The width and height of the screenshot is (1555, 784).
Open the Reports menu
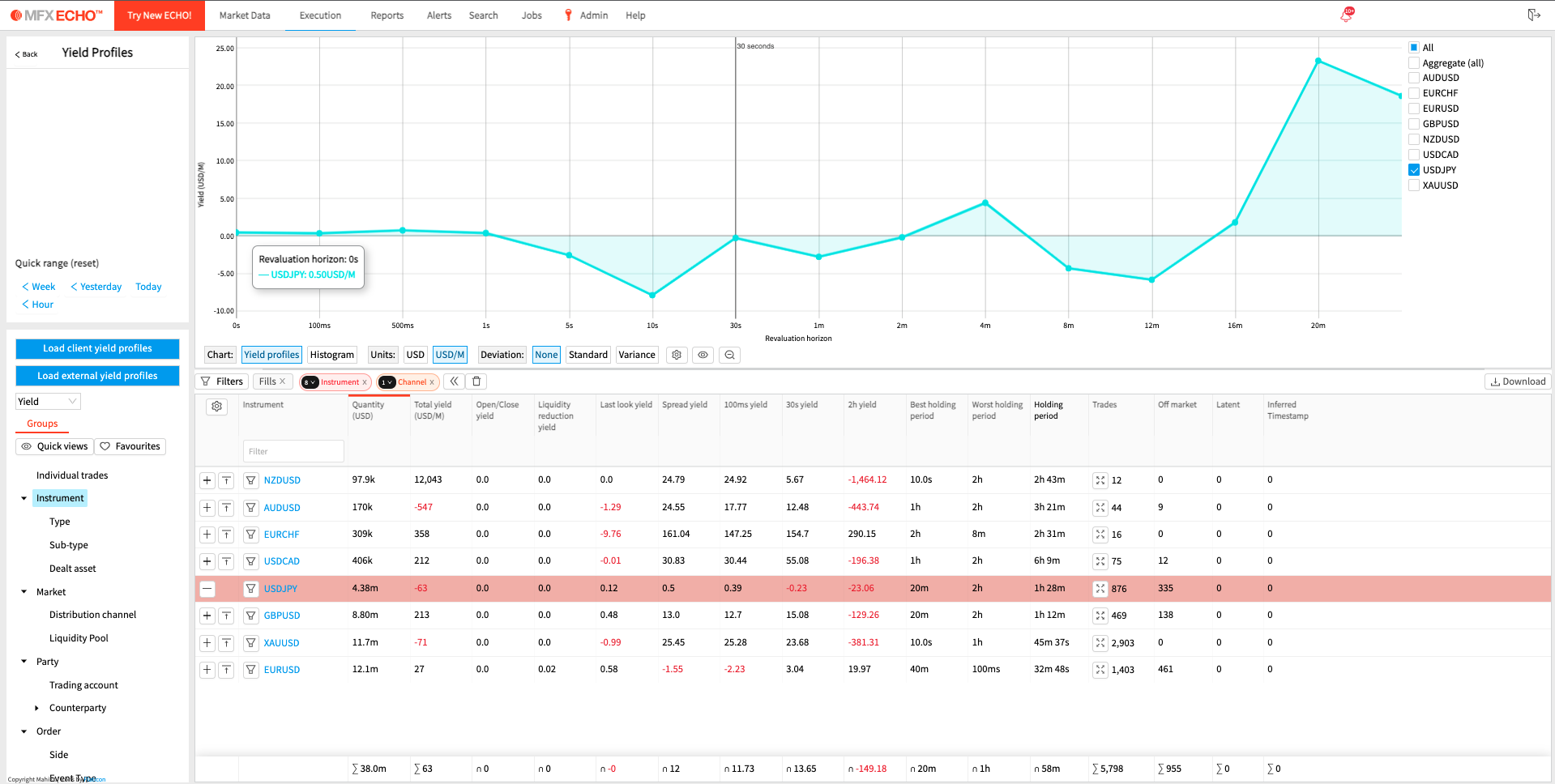(x=387, y=15)
